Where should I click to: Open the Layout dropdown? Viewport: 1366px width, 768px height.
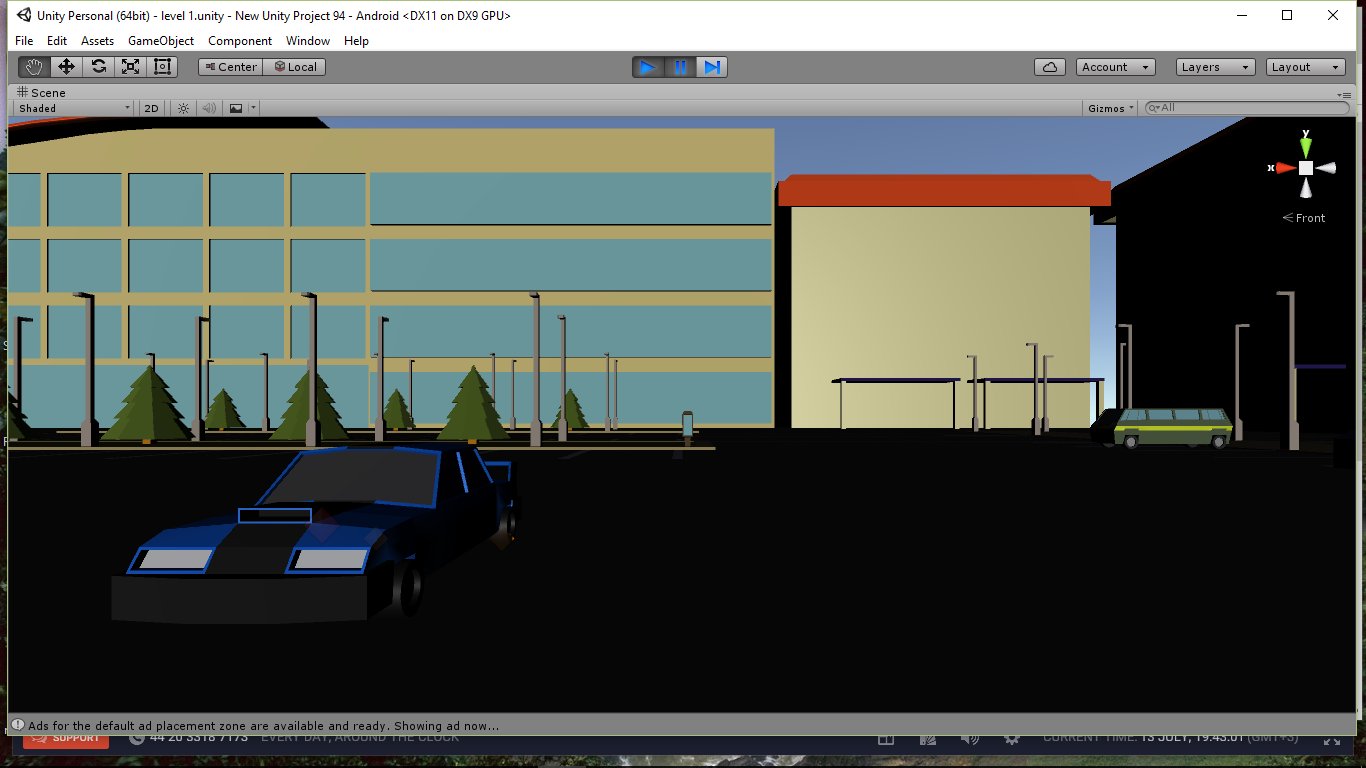pos(1305,66)
